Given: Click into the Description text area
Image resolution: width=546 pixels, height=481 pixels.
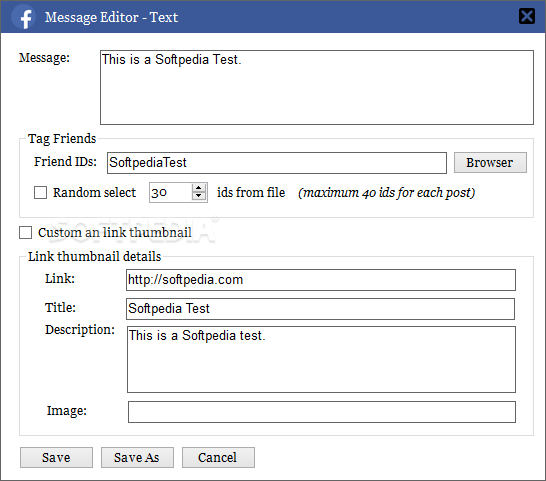Looking at the screenshot, I should [321, 359].
